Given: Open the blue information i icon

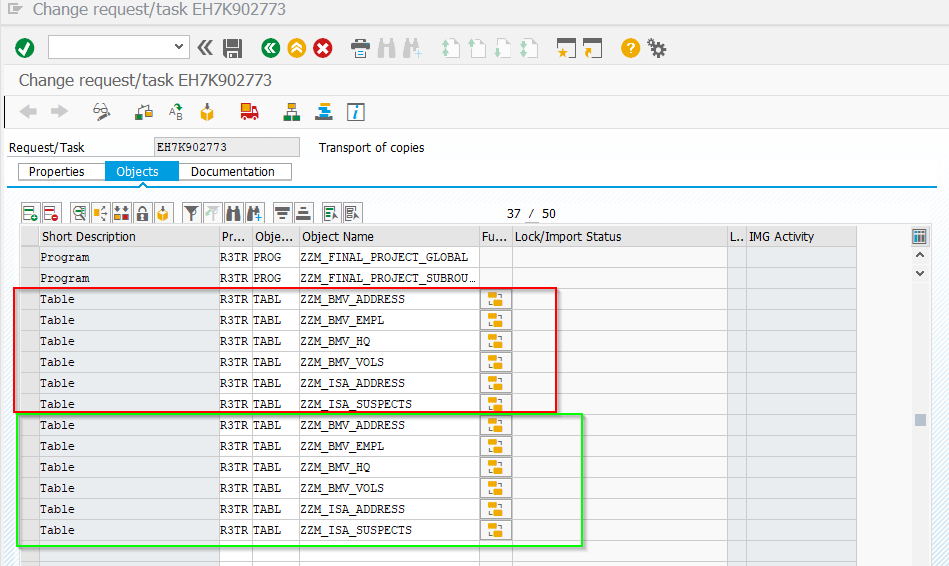Looking at the screenshot, I should point(356,112).
